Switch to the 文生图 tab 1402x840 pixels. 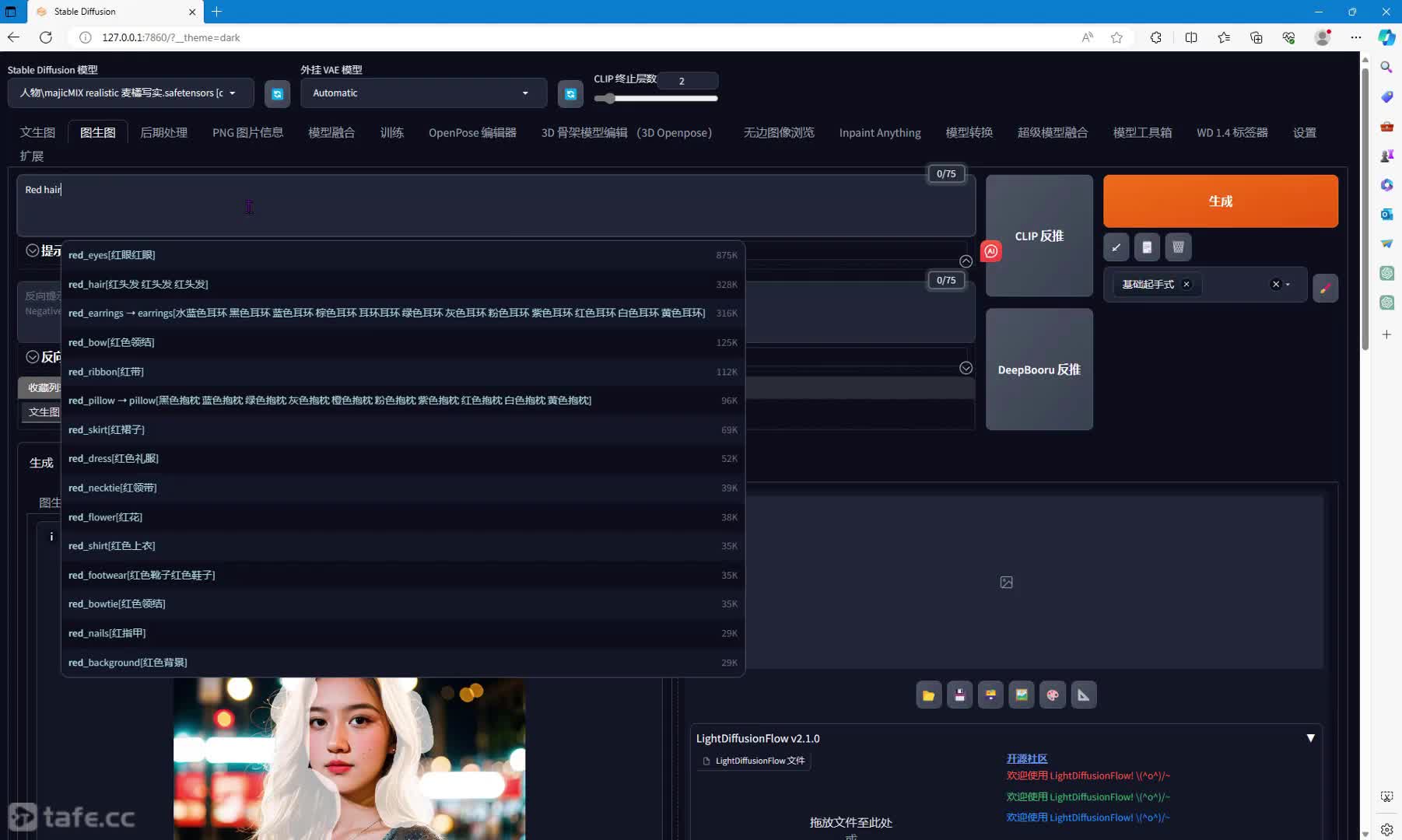[37, 133]
